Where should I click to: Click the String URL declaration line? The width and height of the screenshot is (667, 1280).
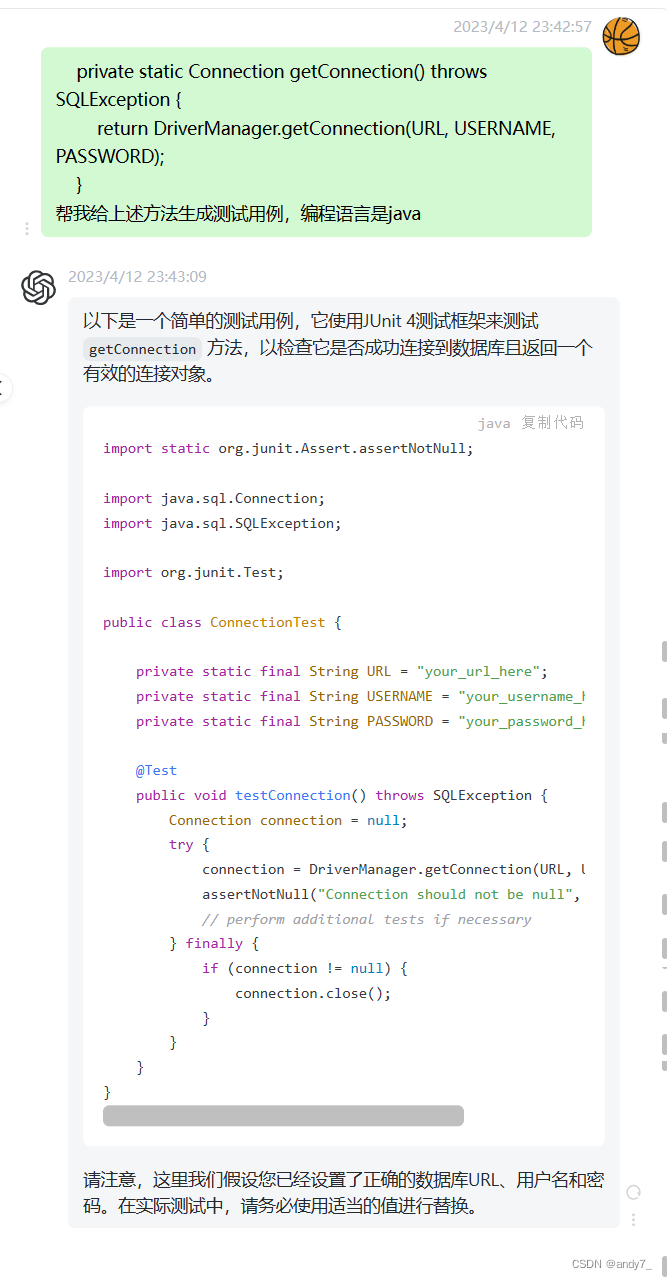342,671
